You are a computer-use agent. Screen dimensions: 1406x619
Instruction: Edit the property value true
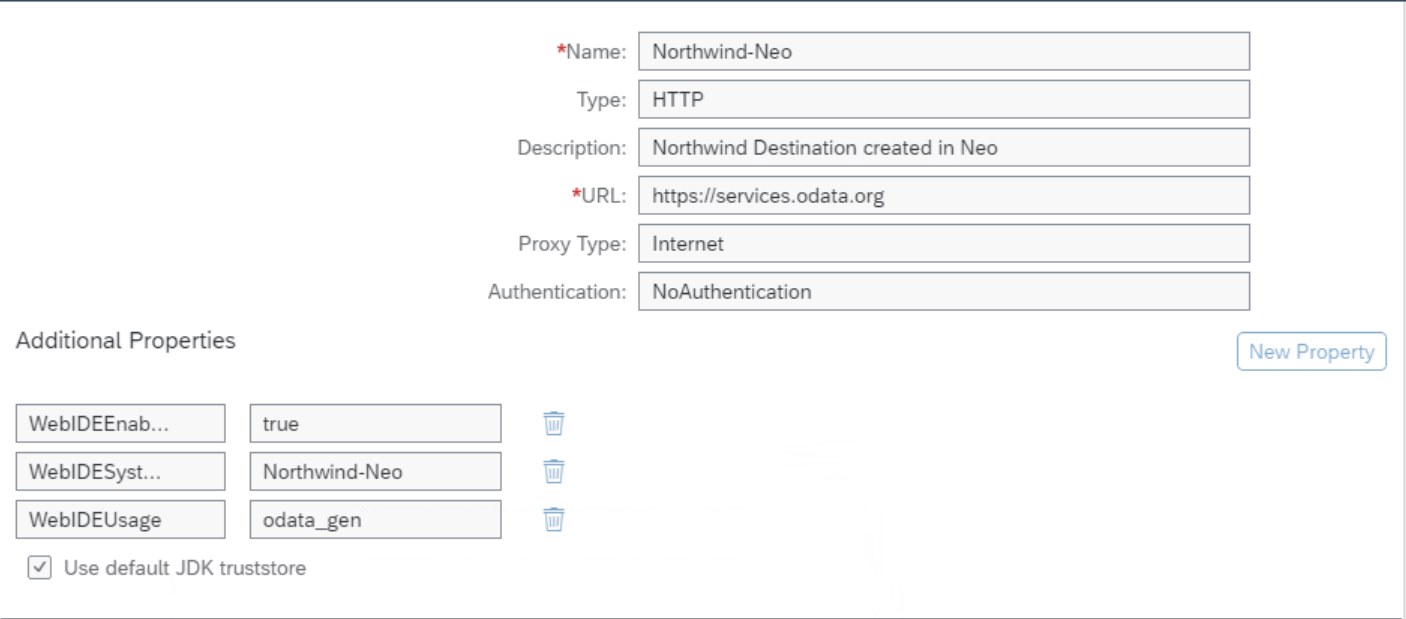[375, 423]
